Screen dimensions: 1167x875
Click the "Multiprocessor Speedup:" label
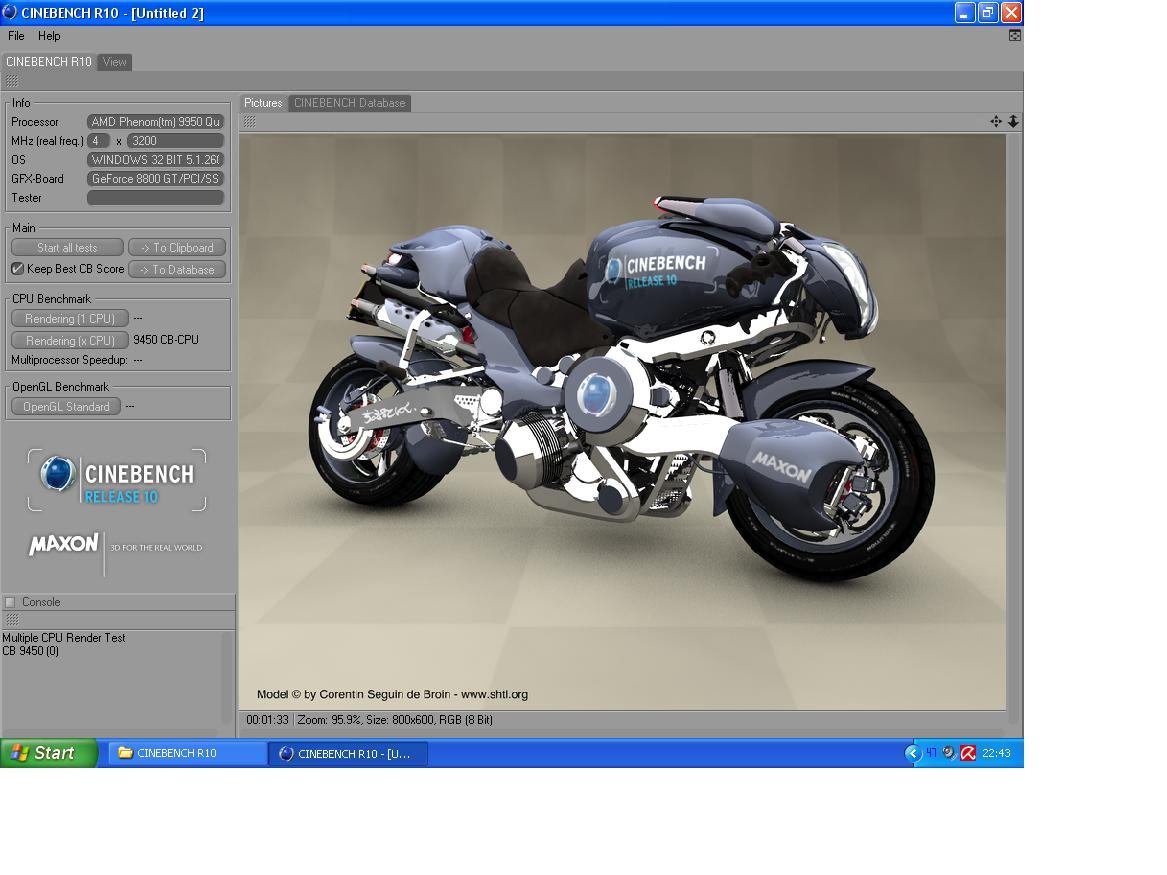coord(69,360)
